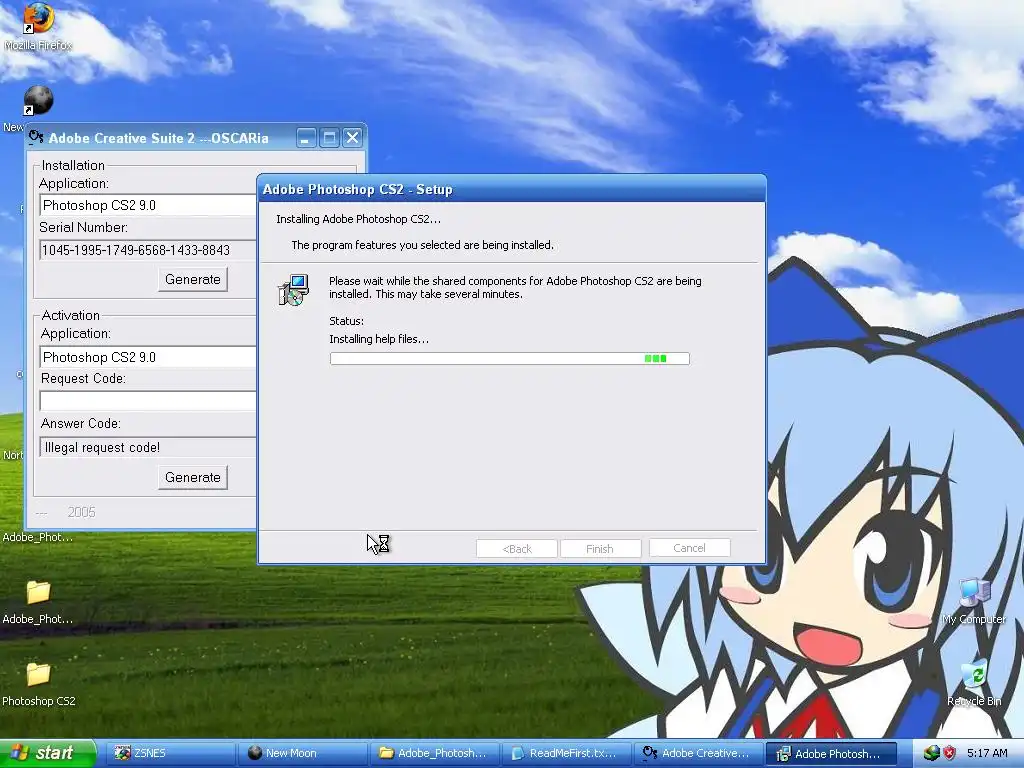Click the 'Installing help files...' status text
This screenshot has height=768, width=1024.
[x=379, y=339]
